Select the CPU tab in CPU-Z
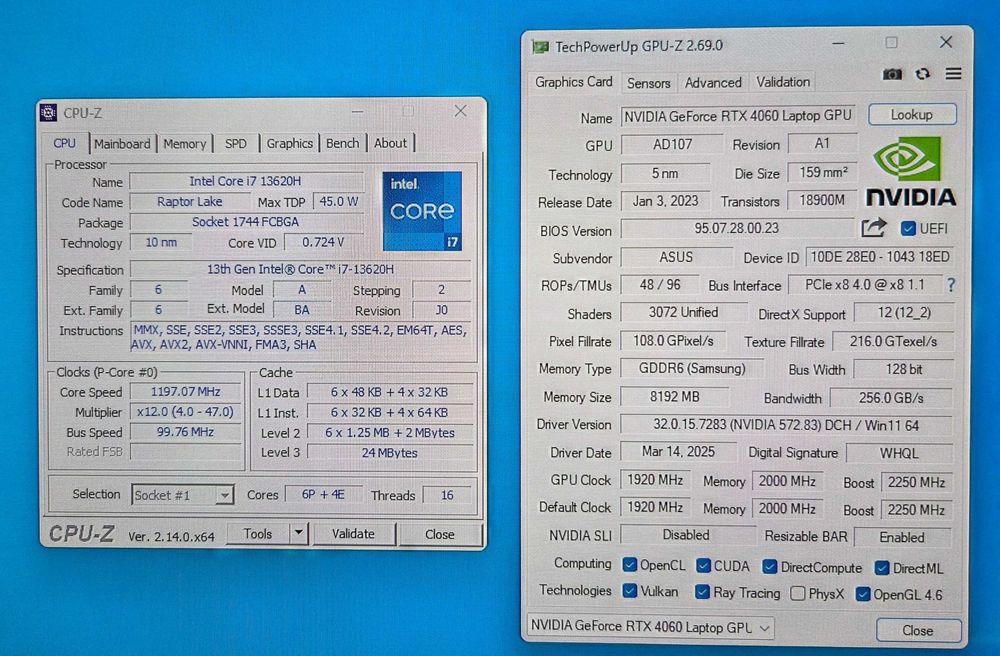Screen dimensions: 1000x656 65,143
